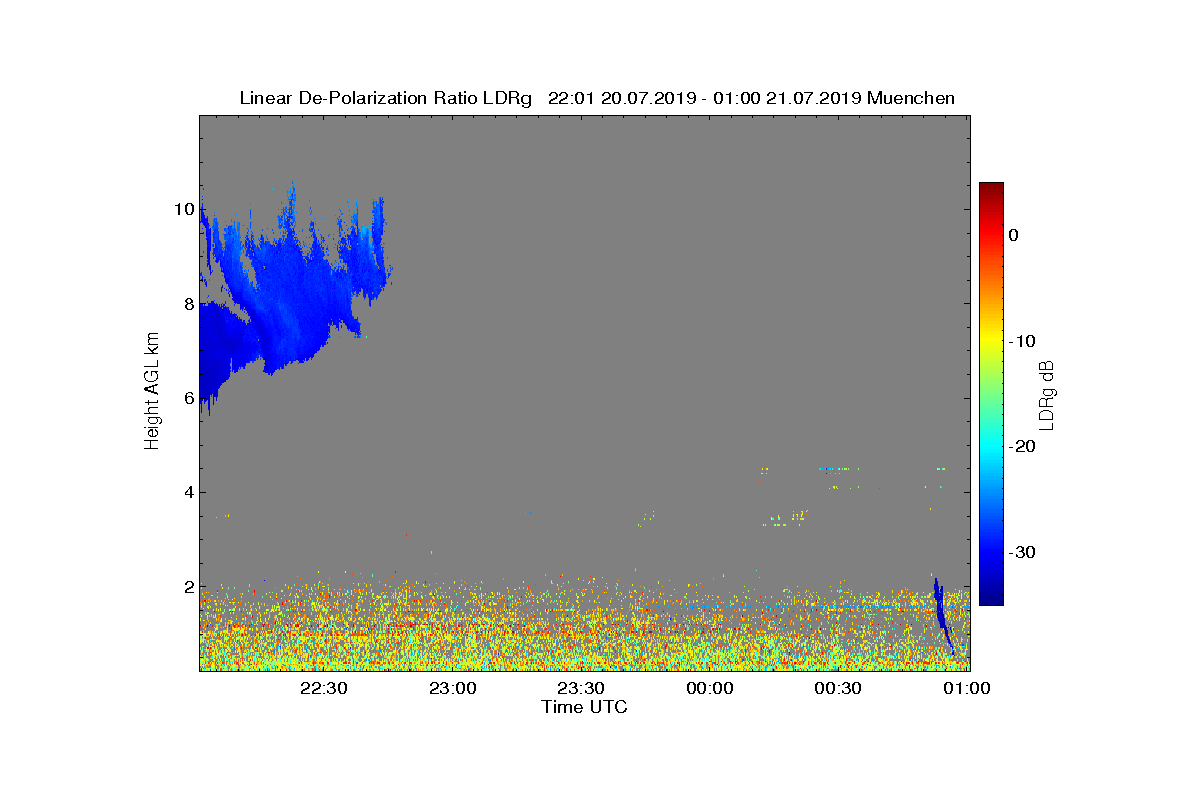1200x800 pixels.
Task: Click the 4 km height tick label
Action: tap(187, 492)
